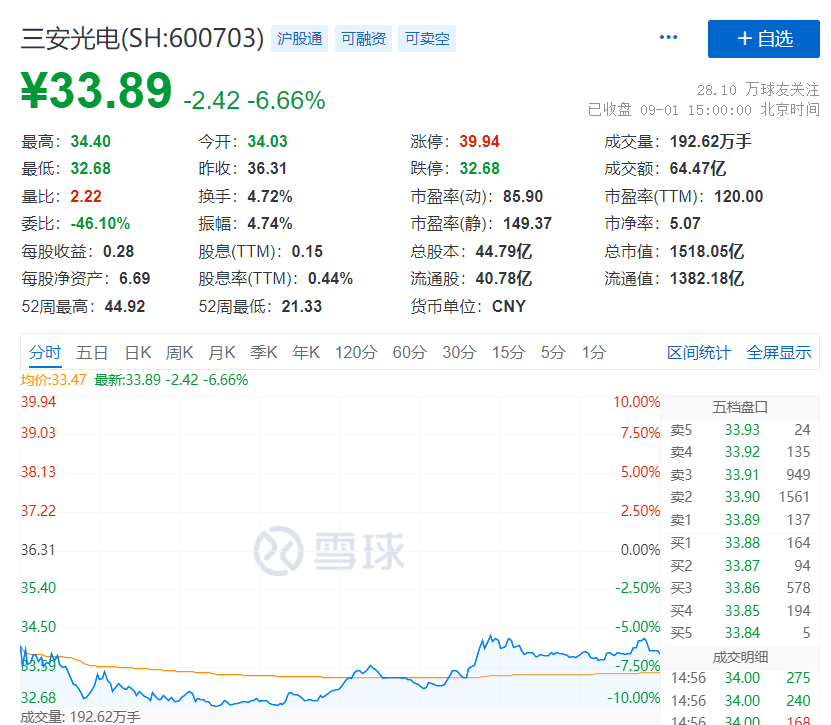Image resolution: width=831 pixels, height=725 pixels.
Task: Click the 可卖空 tag
Action: [426, 39]
